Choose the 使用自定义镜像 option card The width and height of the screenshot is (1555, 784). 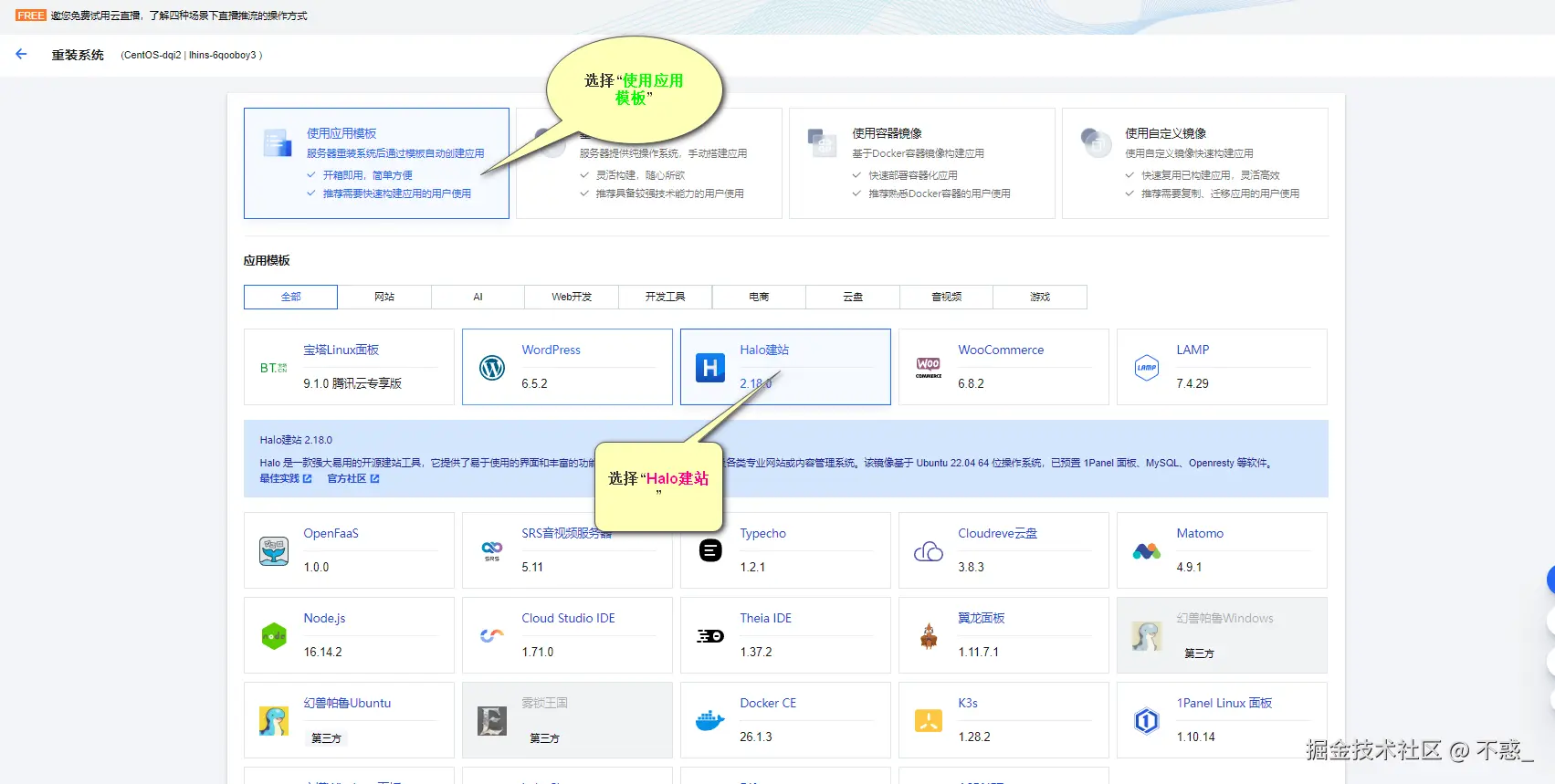[1195, 163]
